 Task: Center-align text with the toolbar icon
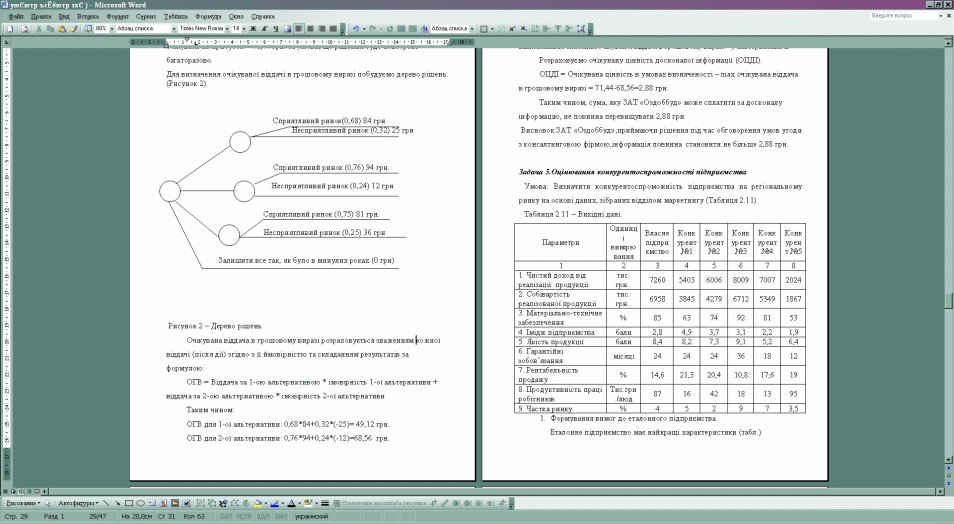(311, 29)
